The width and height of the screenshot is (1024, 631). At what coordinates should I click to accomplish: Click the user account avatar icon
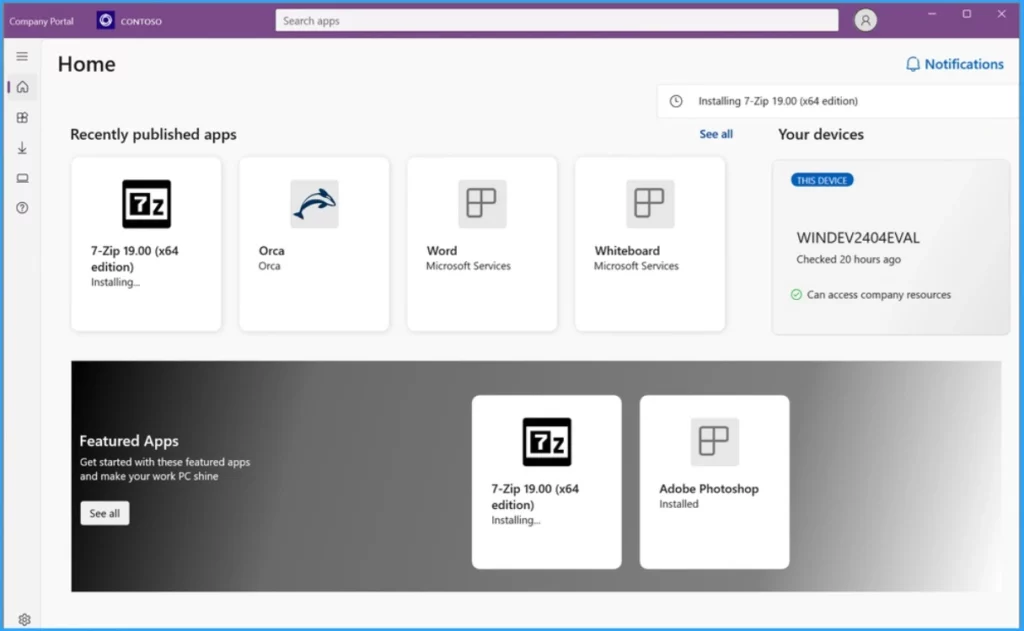[x=865, y=20]
